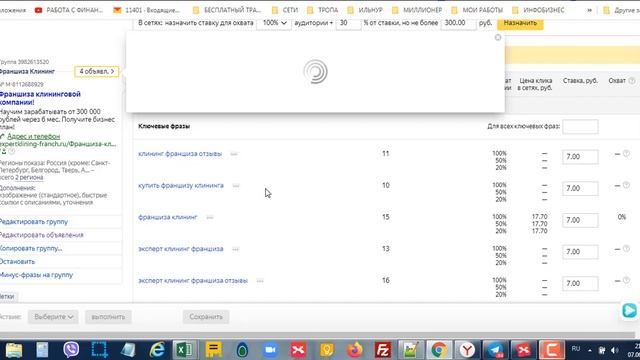The image size is (640, 360).
Task: Click the help icon in 'эксперт клининг франшиза' row
Action: [627, 249]
